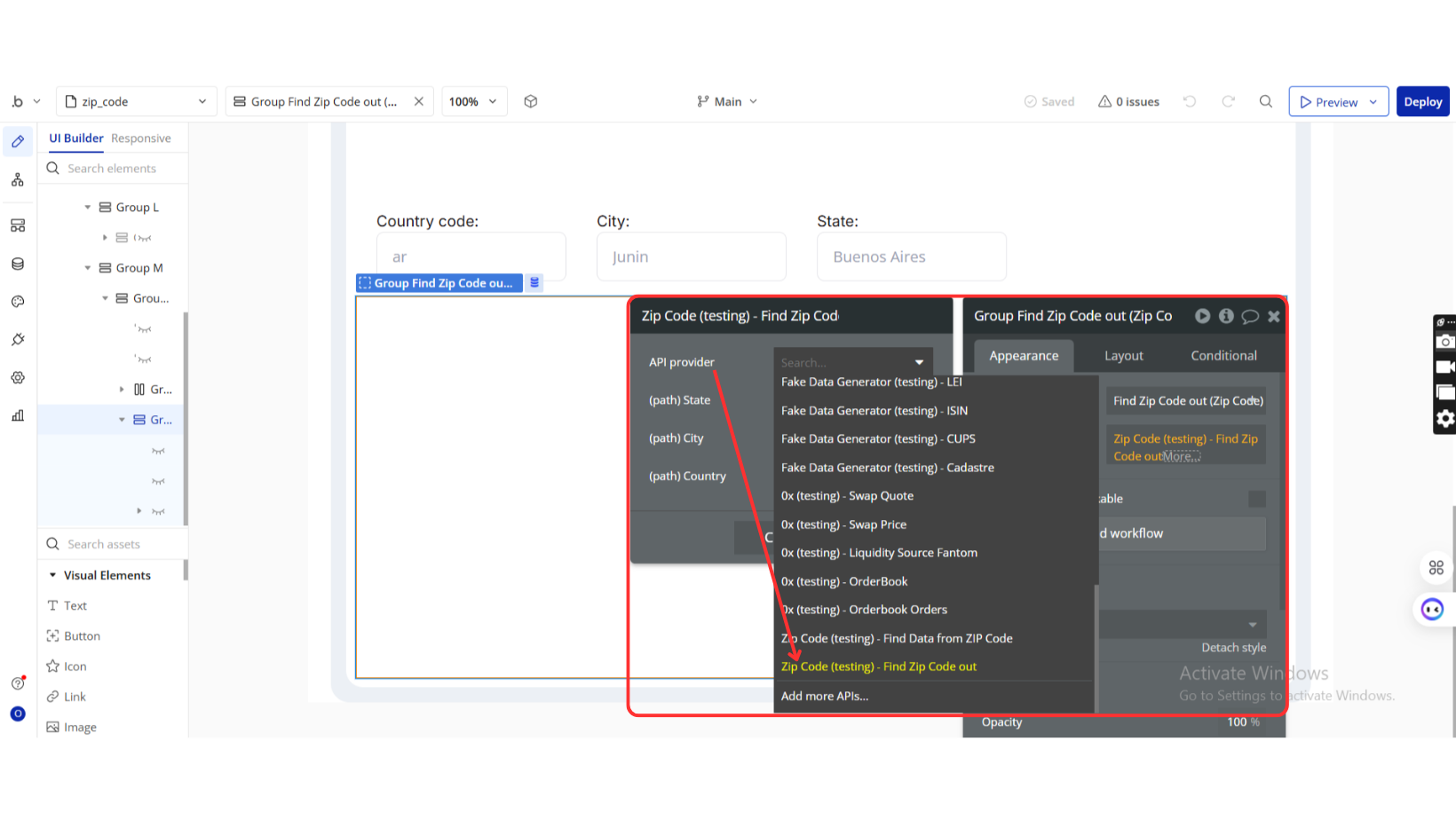Screen dimensions: 1456x820
Task: Open the comment bubble in property editor header
Action: coord(1250,316)
